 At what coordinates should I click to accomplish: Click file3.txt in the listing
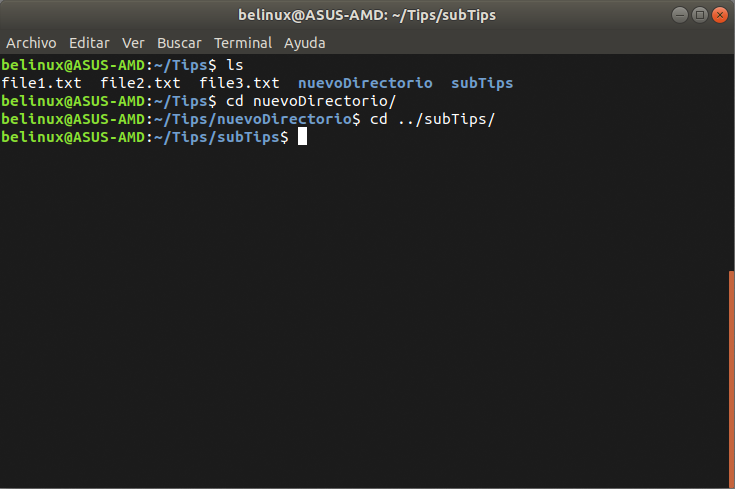(239, 83)
